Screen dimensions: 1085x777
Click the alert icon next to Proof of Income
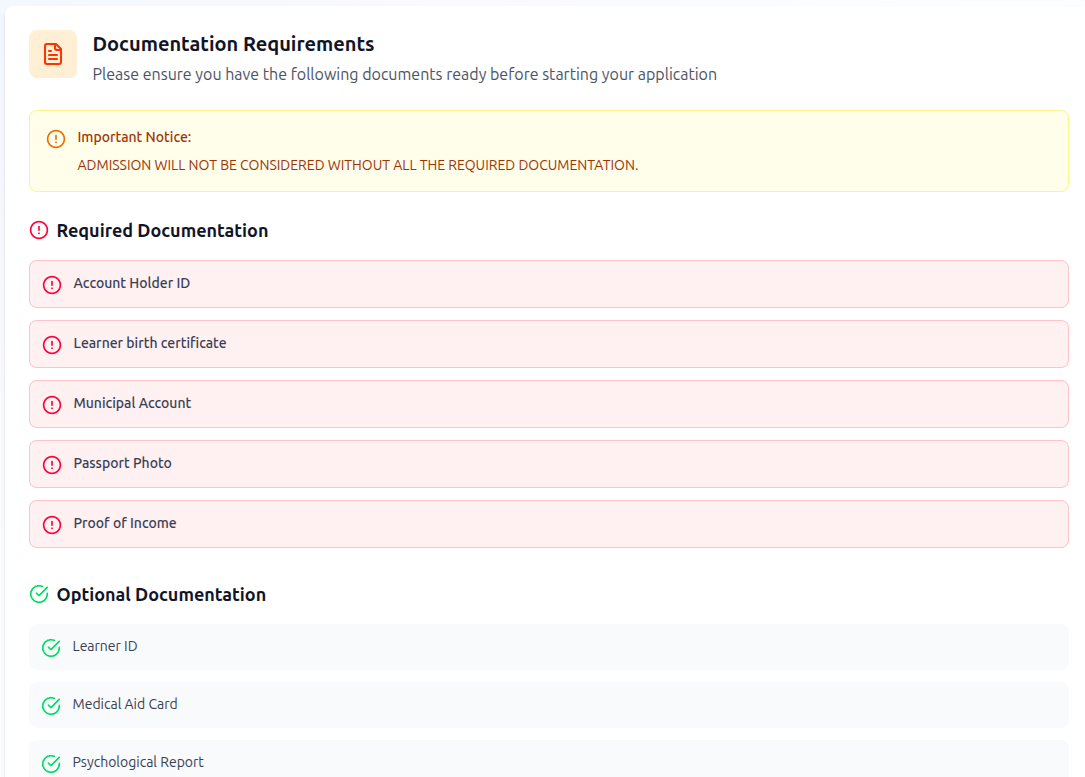pyautogui.click(x=52, y=525)
